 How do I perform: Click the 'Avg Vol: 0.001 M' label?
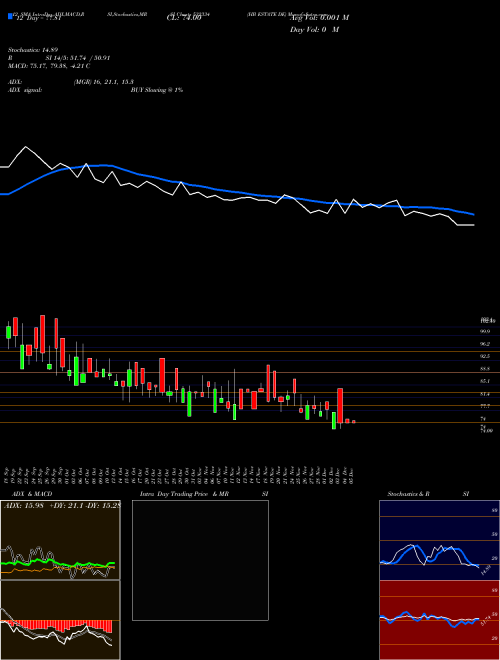coord(319,18)
